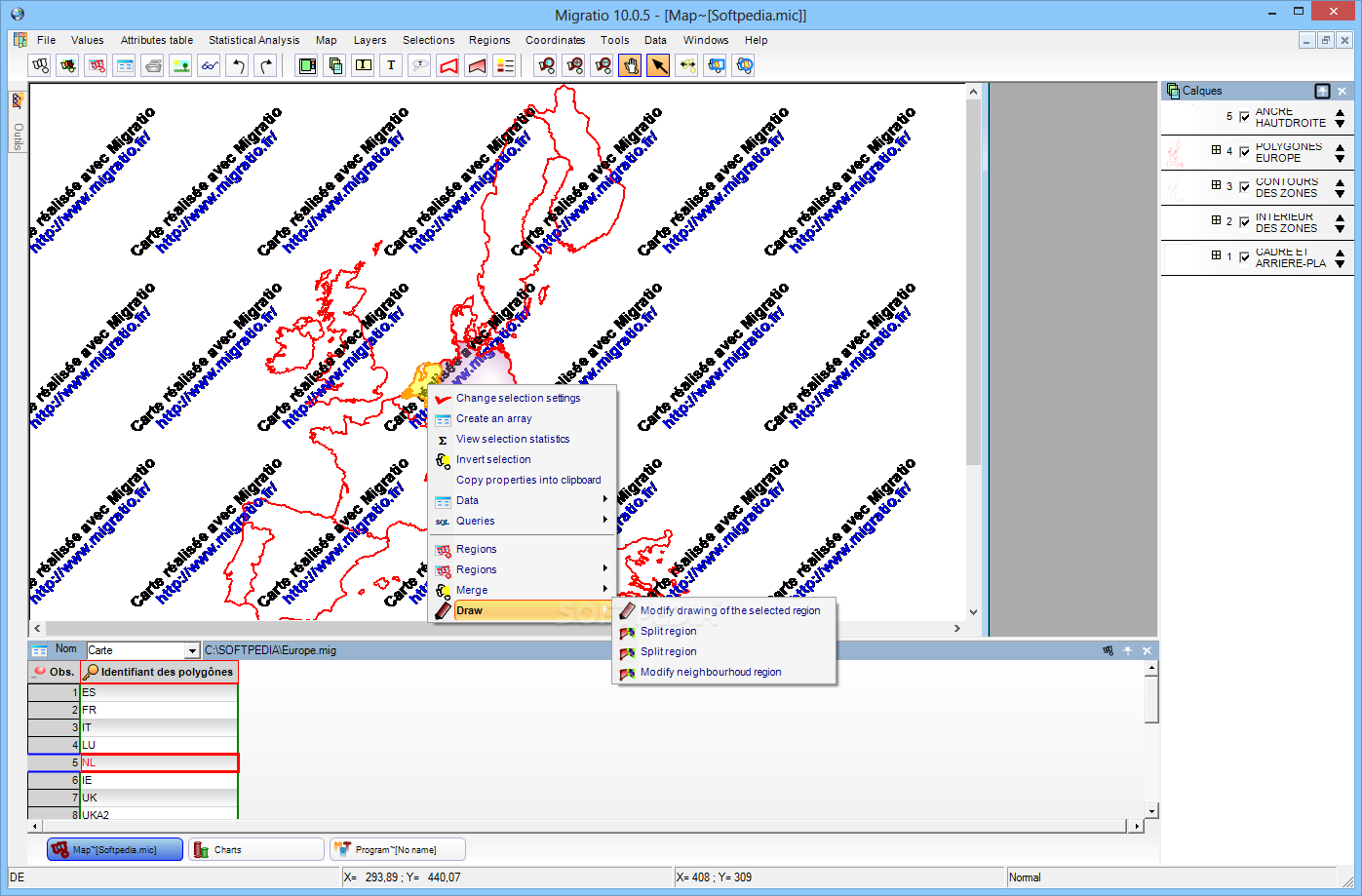The width and height of the screenshot is (1362, 896).
Task: Choose View selection statistics
Action: pyautogui.click(x=524, y=439)
